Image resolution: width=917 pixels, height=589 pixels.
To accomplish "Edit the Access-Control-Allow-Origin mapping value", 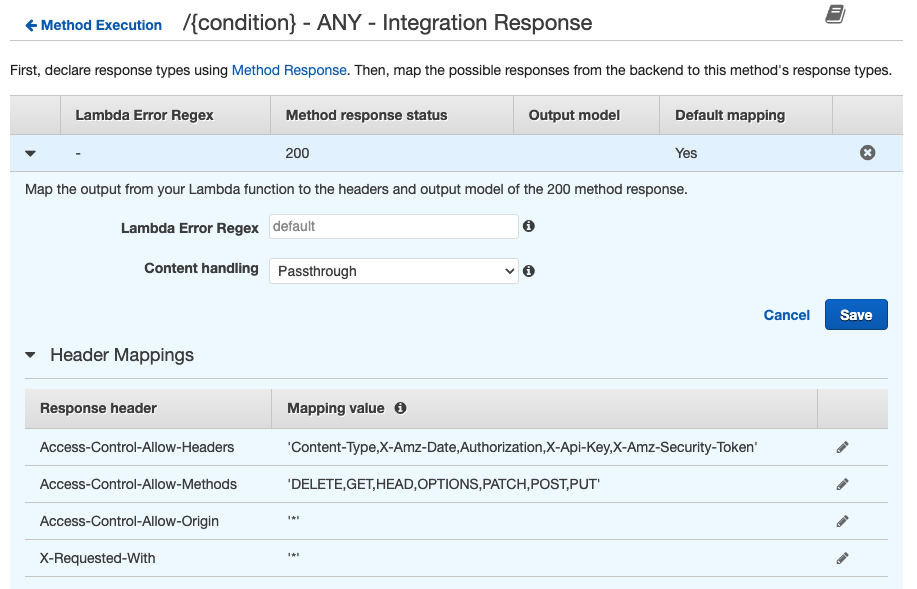I will (842, 521).
